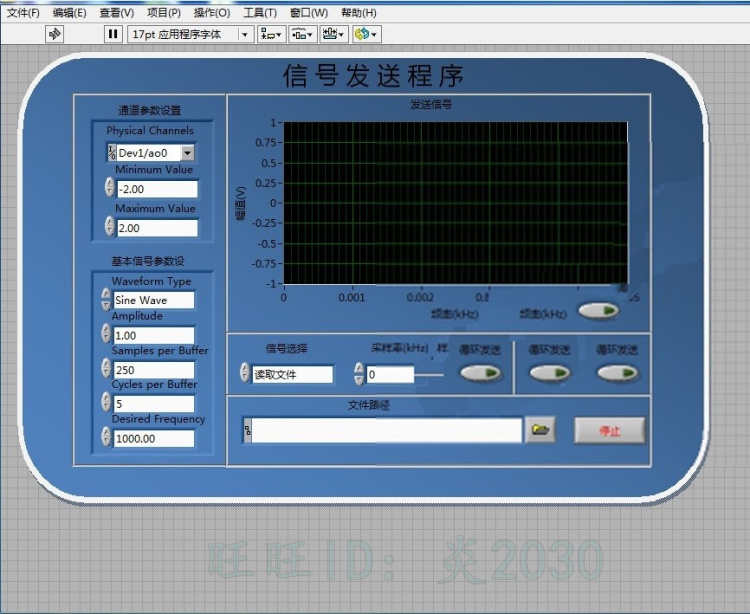Click the 发送信号 waveform graph plot area
Viewport: 750px width, 614px height.
[455, 203]
